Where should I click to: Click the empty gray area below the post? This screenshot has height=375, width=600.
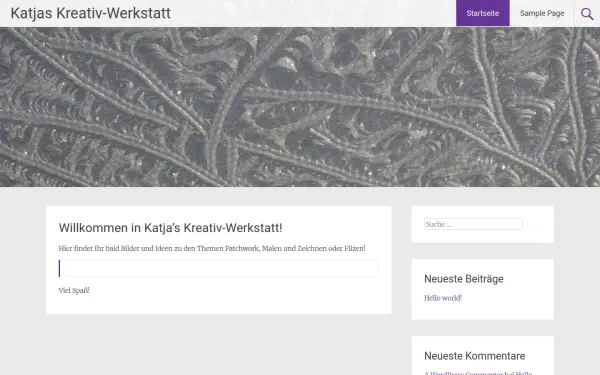tap(218, 344)
